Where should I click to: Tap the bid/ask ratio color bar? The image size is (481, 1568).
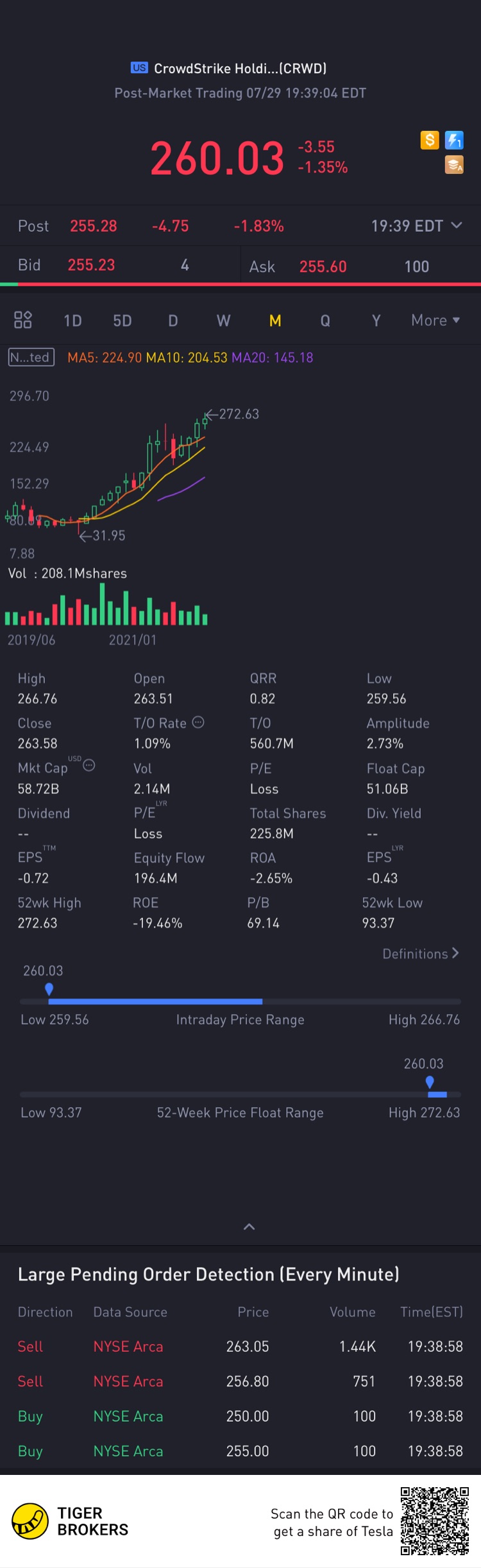(240, 284)
